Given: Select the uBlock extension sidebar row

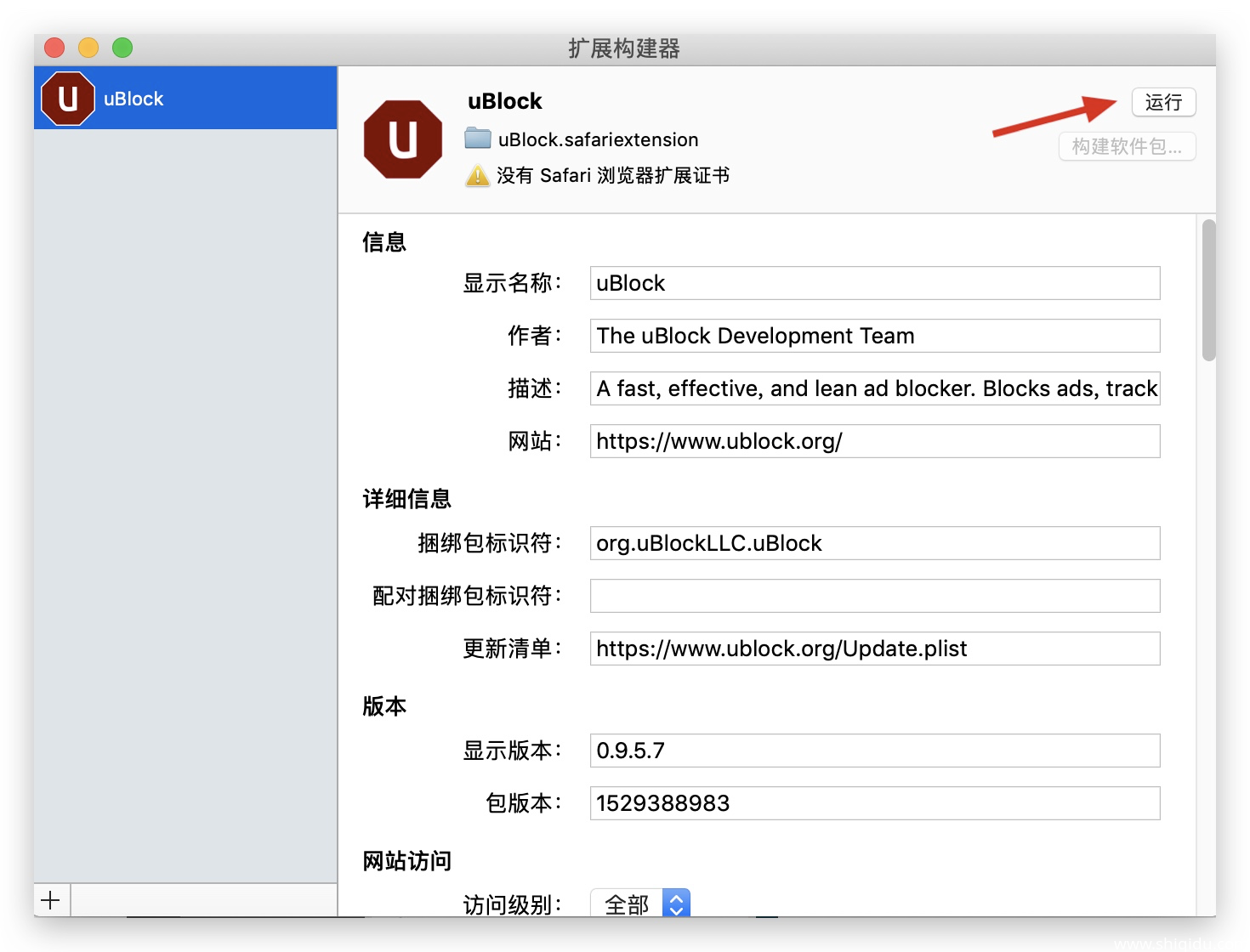Looking at the screenshot, I should click(185, 99).
